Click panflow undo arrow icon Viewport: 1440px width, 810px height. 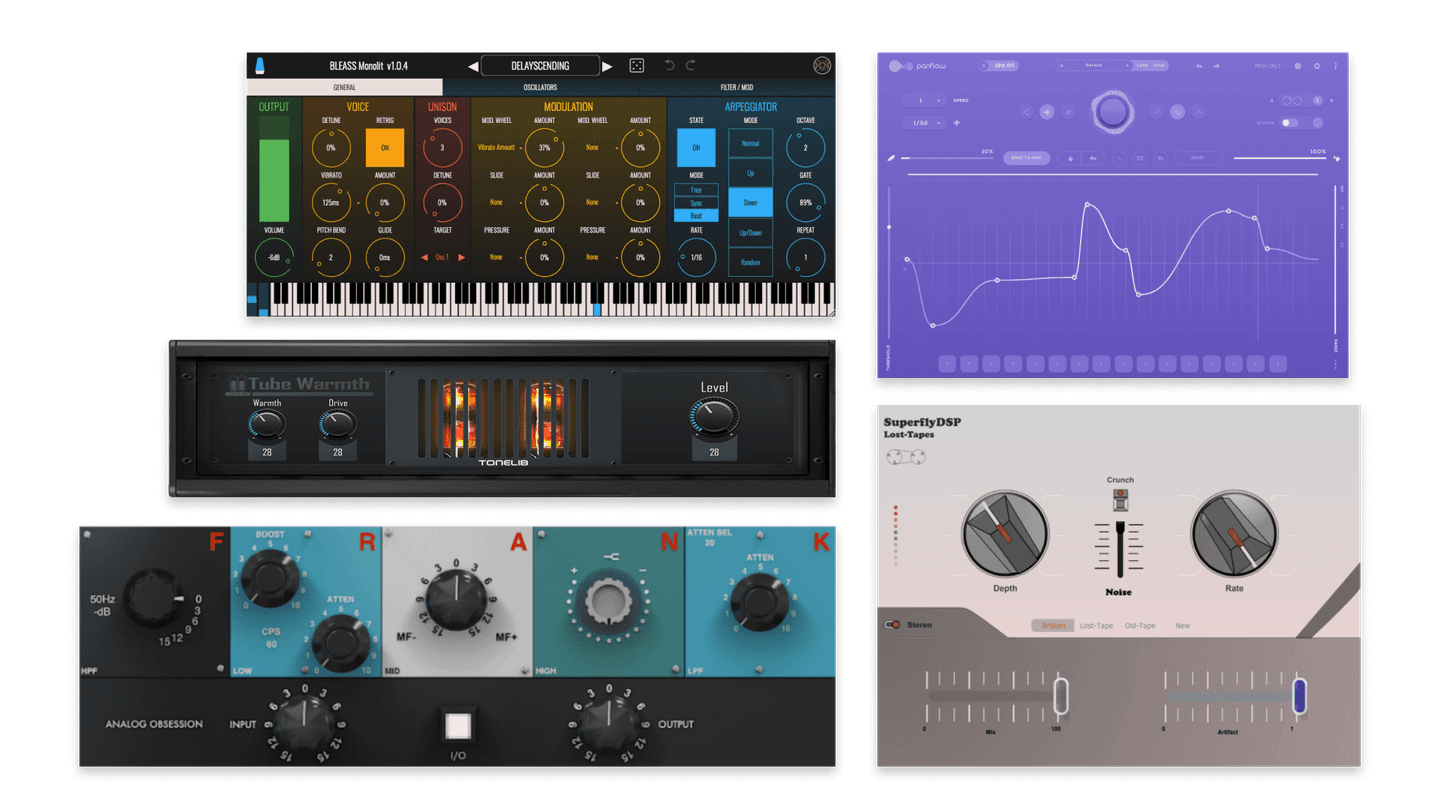click(x=1199, y=66)
